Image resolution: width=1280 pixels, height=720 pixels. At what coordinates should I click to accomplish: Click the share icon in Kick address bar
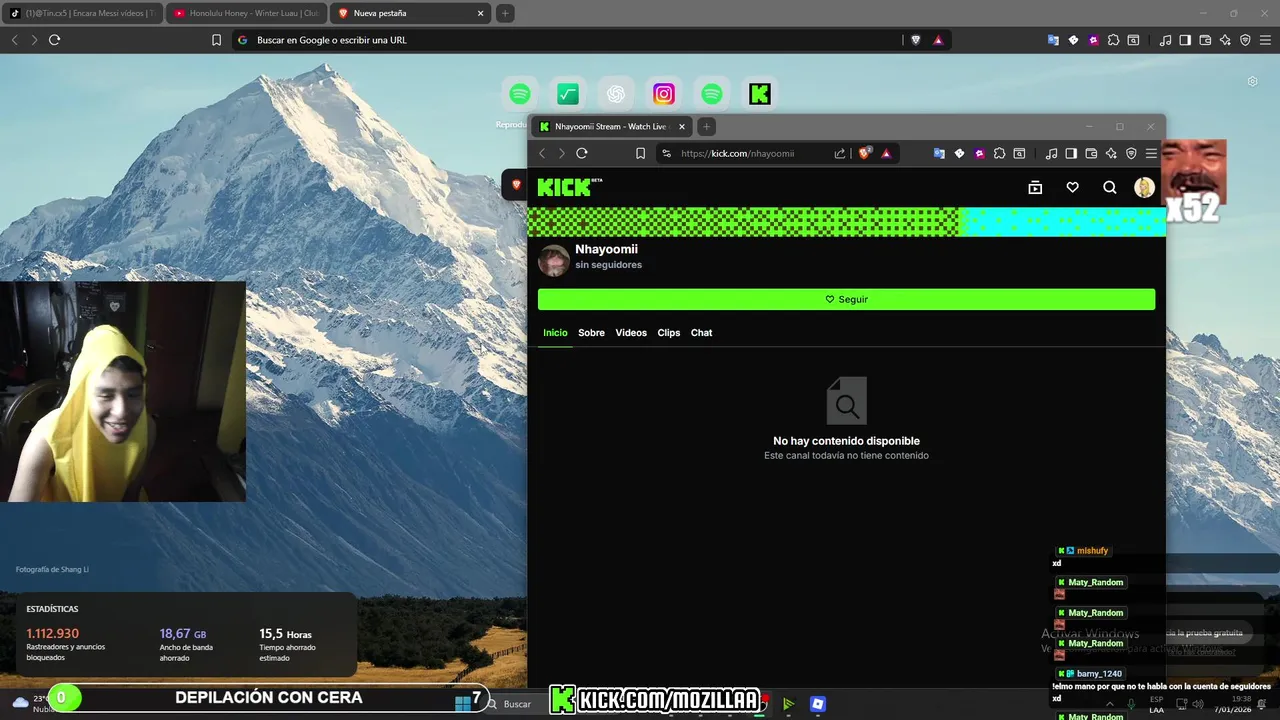(840, 153)
